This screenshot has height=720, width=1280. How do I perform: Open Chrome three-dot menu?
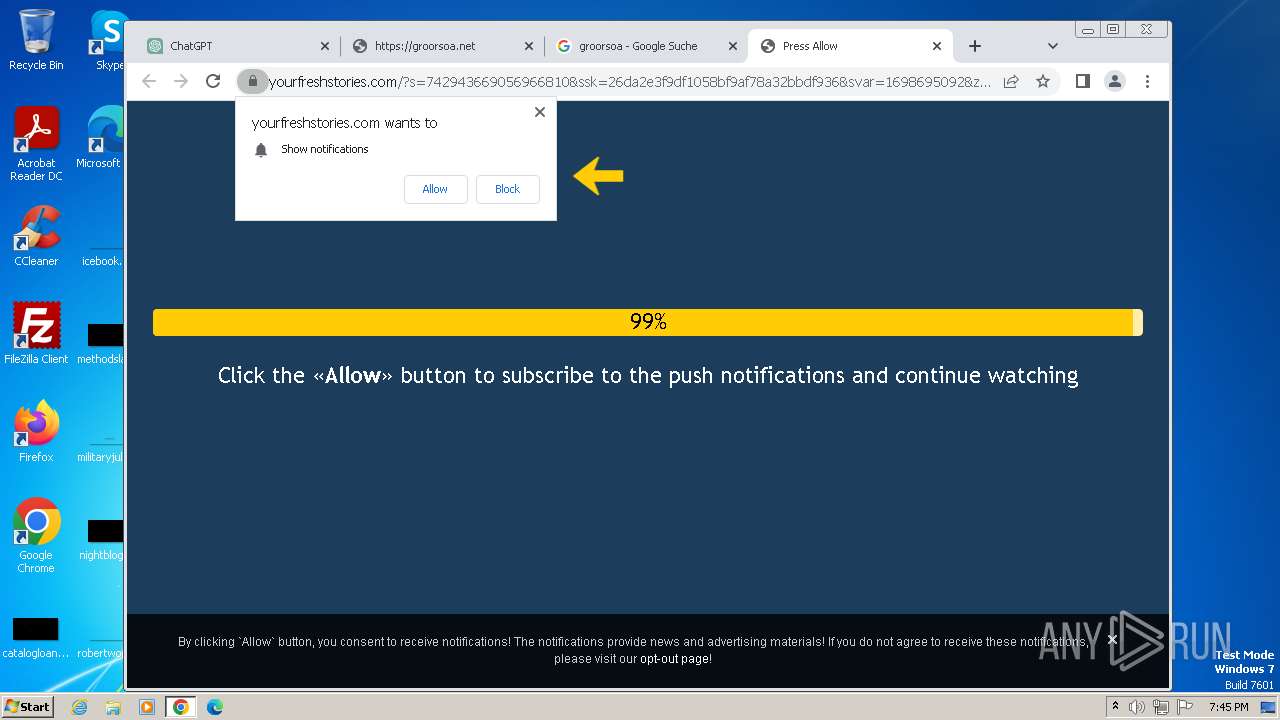pyautogui.click(x=1147, y=81)
